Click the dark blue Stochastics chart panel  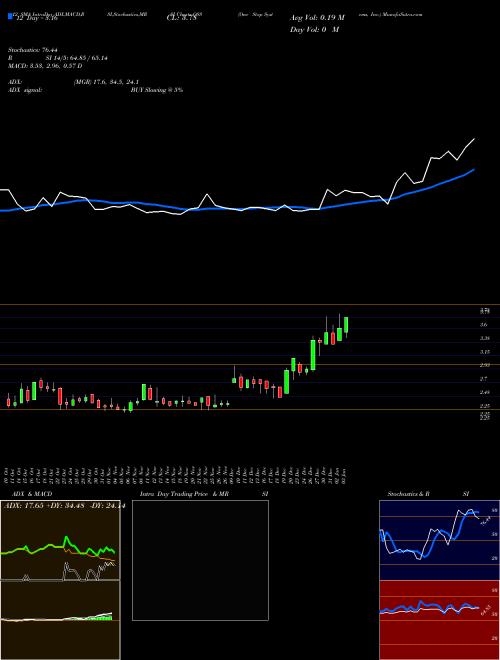click(439, 540)
